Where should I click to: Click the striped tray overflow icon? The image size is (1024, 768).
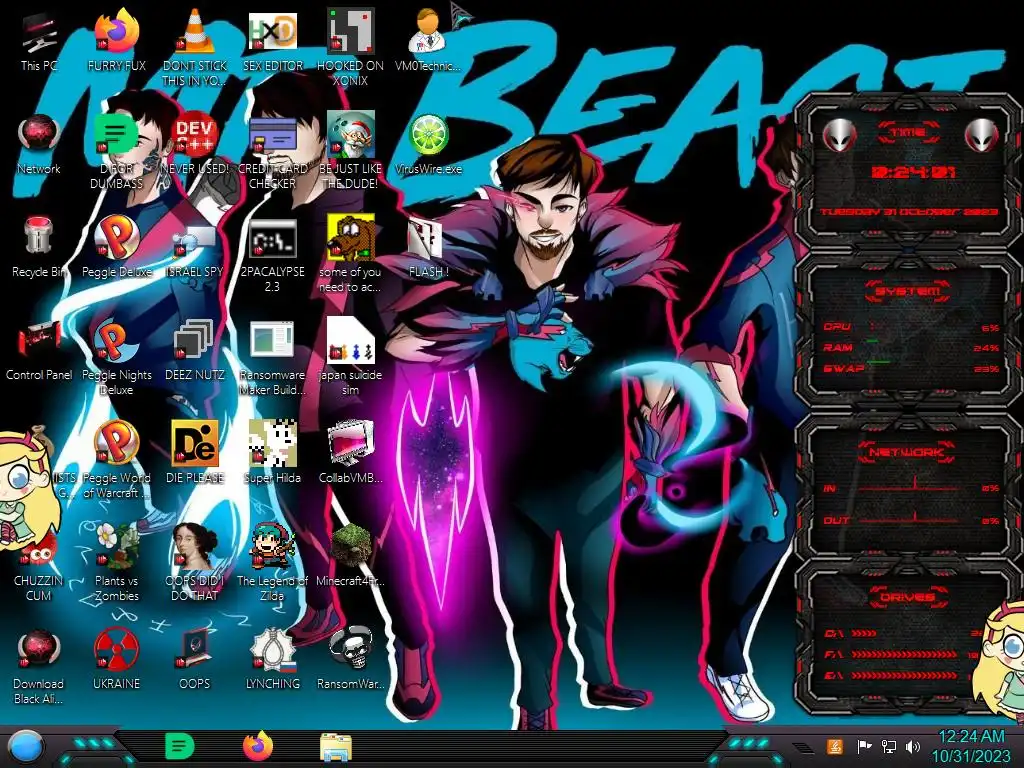803,747
